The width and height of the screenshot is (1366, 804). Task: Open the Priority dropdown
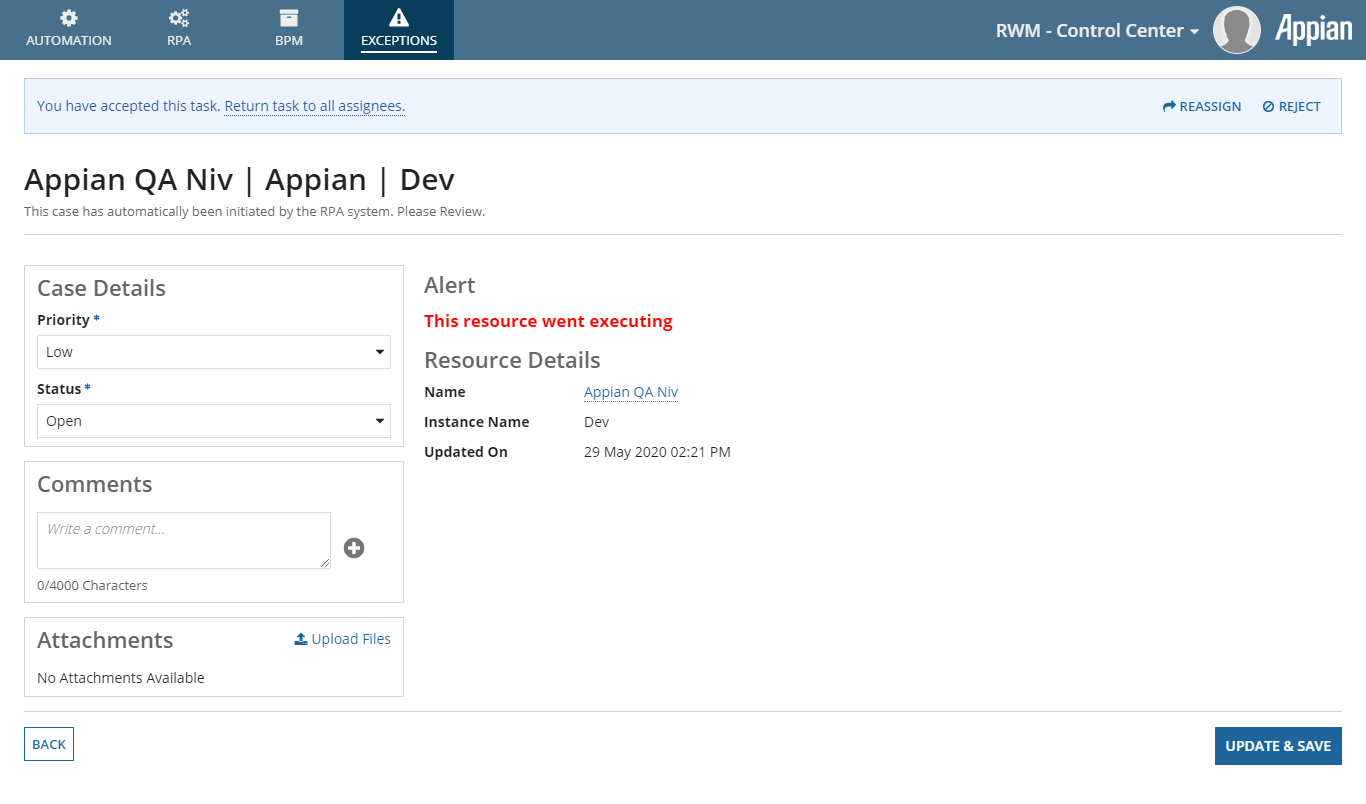point(214,352)
